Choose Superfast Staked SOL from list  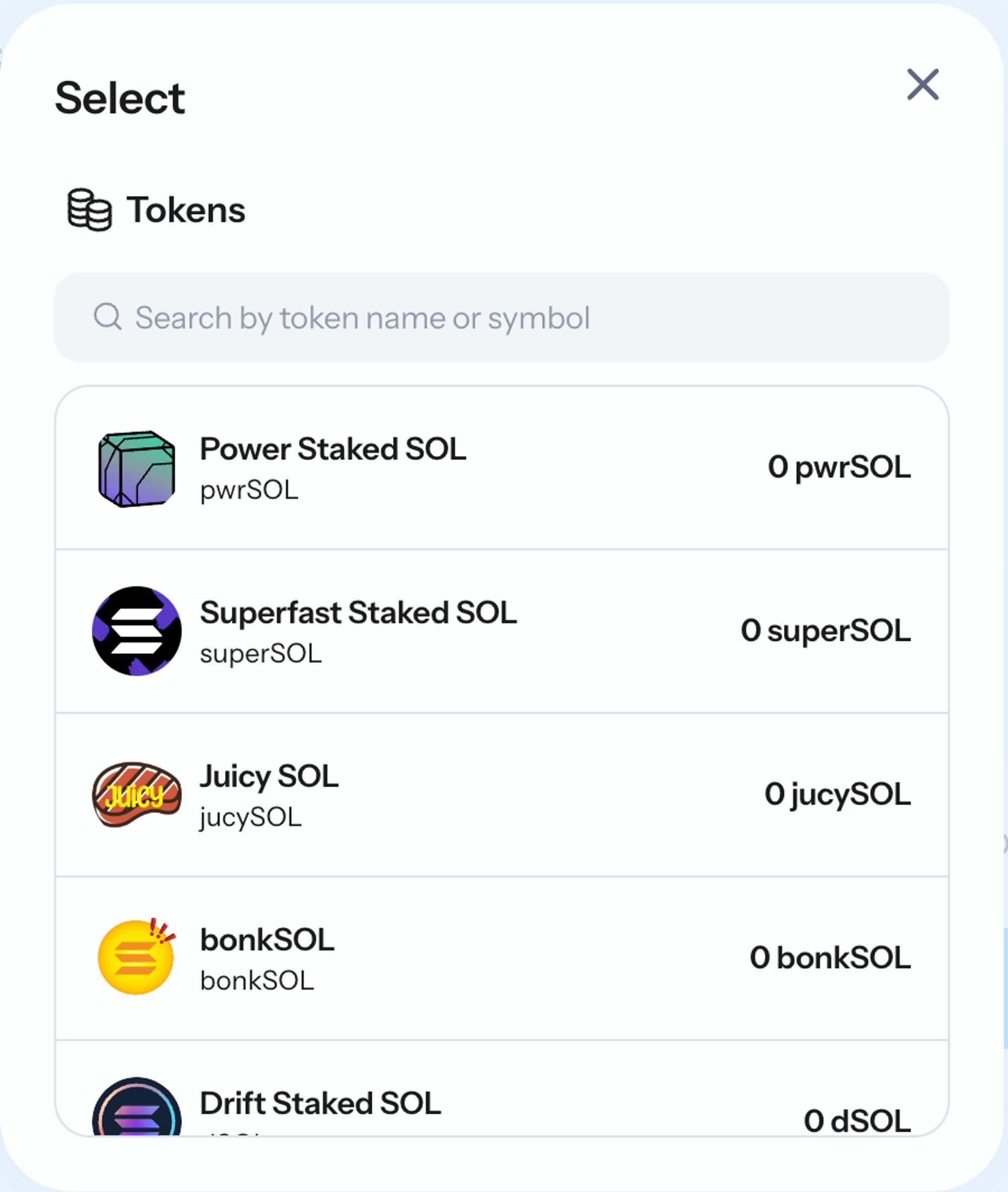coord(358,612)
